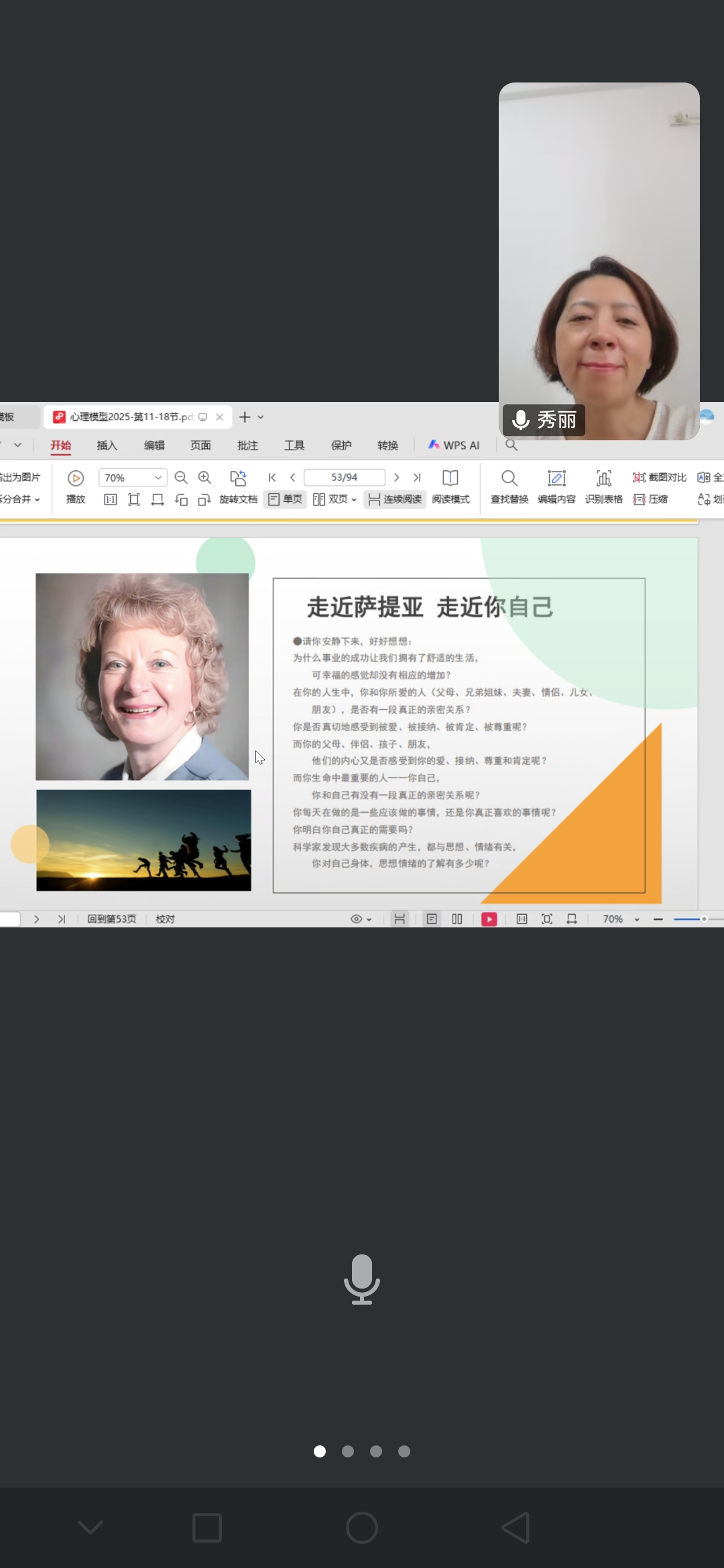
Task: Click the WPS AI button
Action: [x=455, y=446]
